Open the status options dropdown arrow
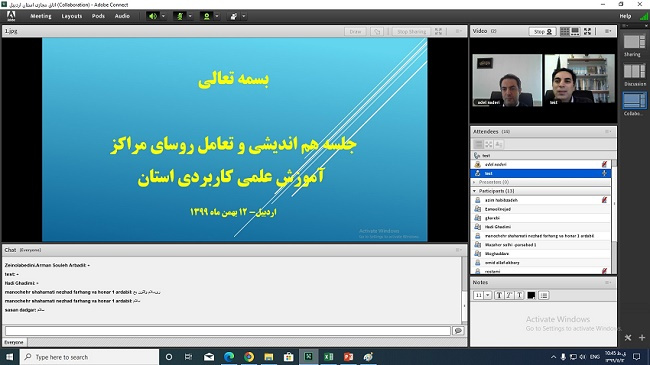 (x=244, y=16)
